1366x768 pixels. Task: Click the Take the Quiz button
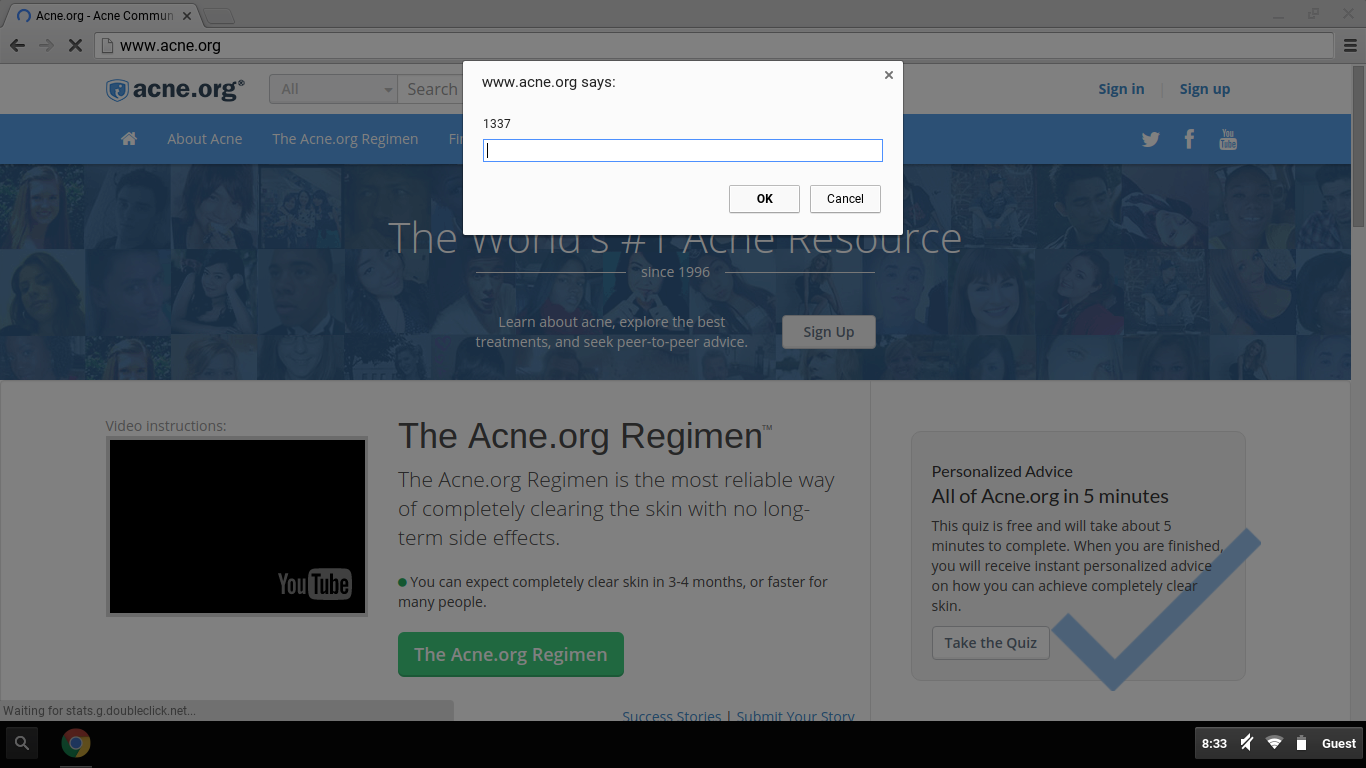(x=990, y=643)
